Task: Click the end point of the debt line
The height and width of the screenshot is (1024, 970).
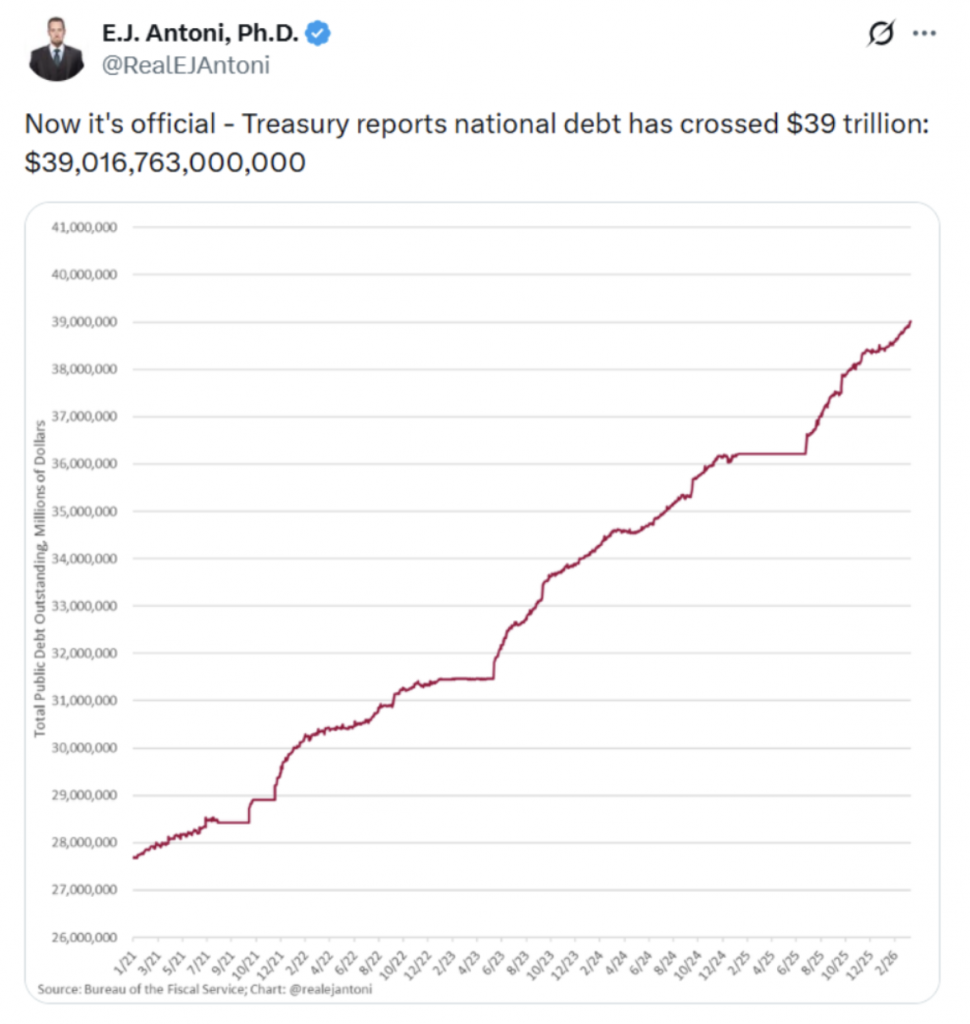Action: tap(910, 321)
